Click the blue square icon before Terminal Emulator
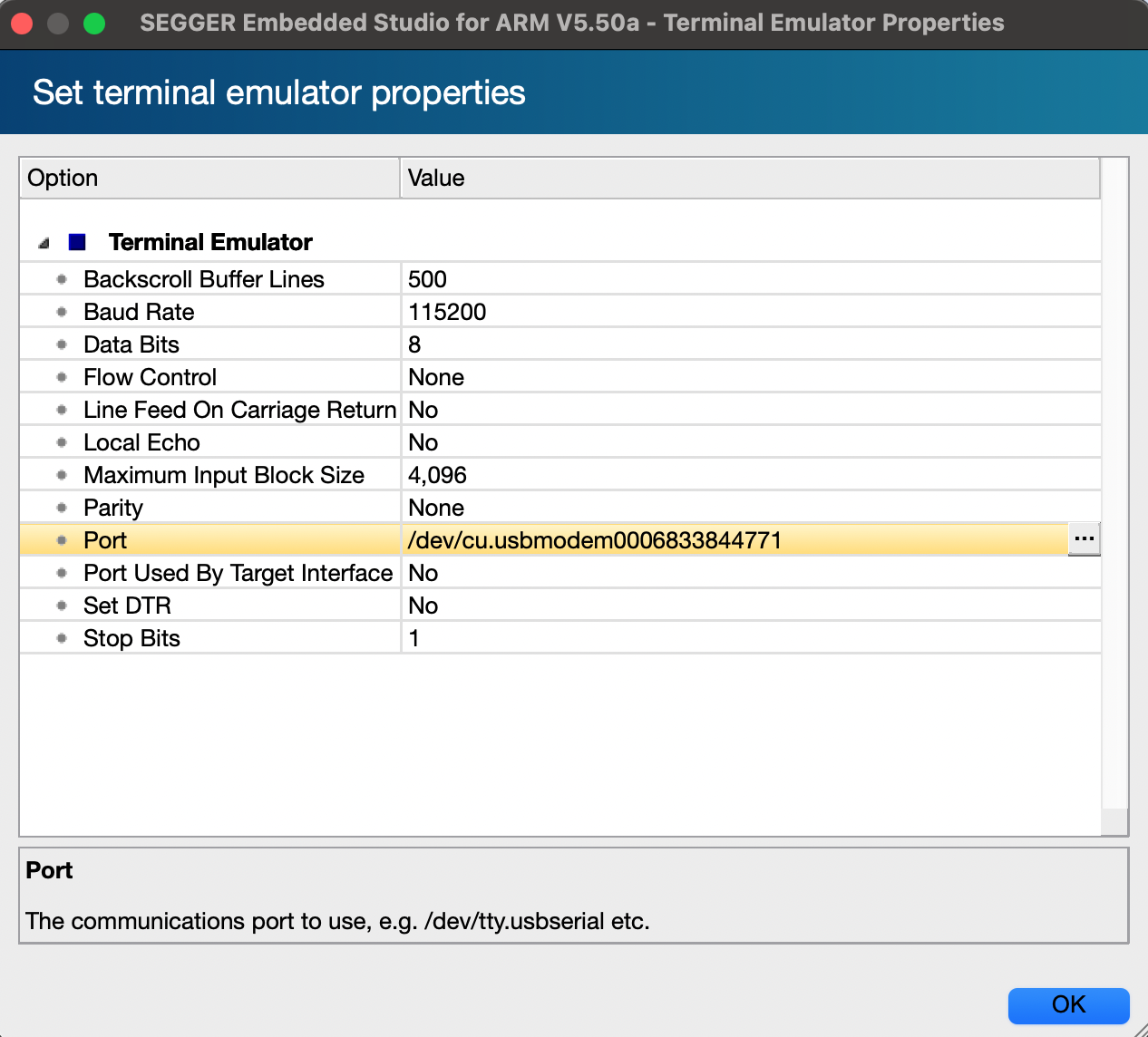The height and width of the screenshot is (1037, 1148). click(77, 241)
